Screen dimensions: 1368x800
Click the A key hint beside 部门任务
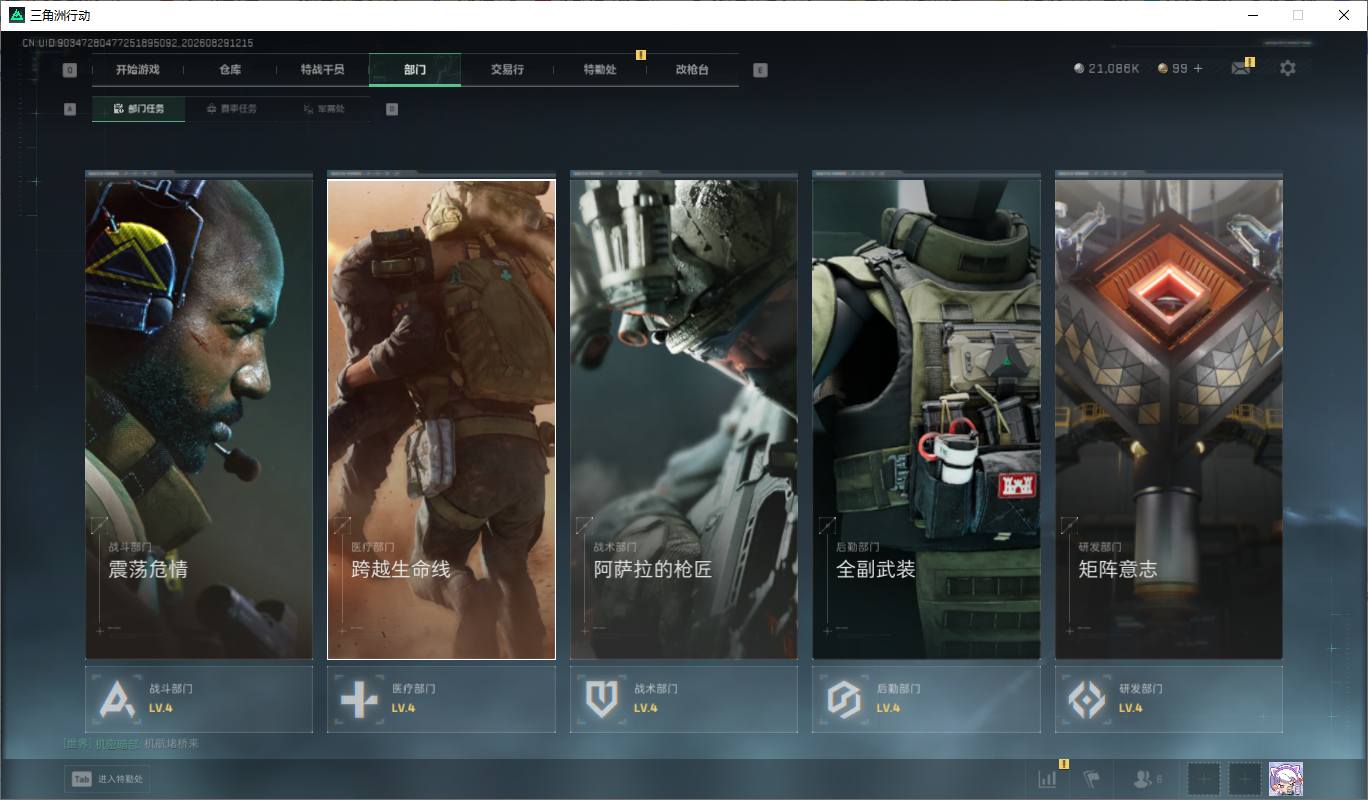pos(69,109)
